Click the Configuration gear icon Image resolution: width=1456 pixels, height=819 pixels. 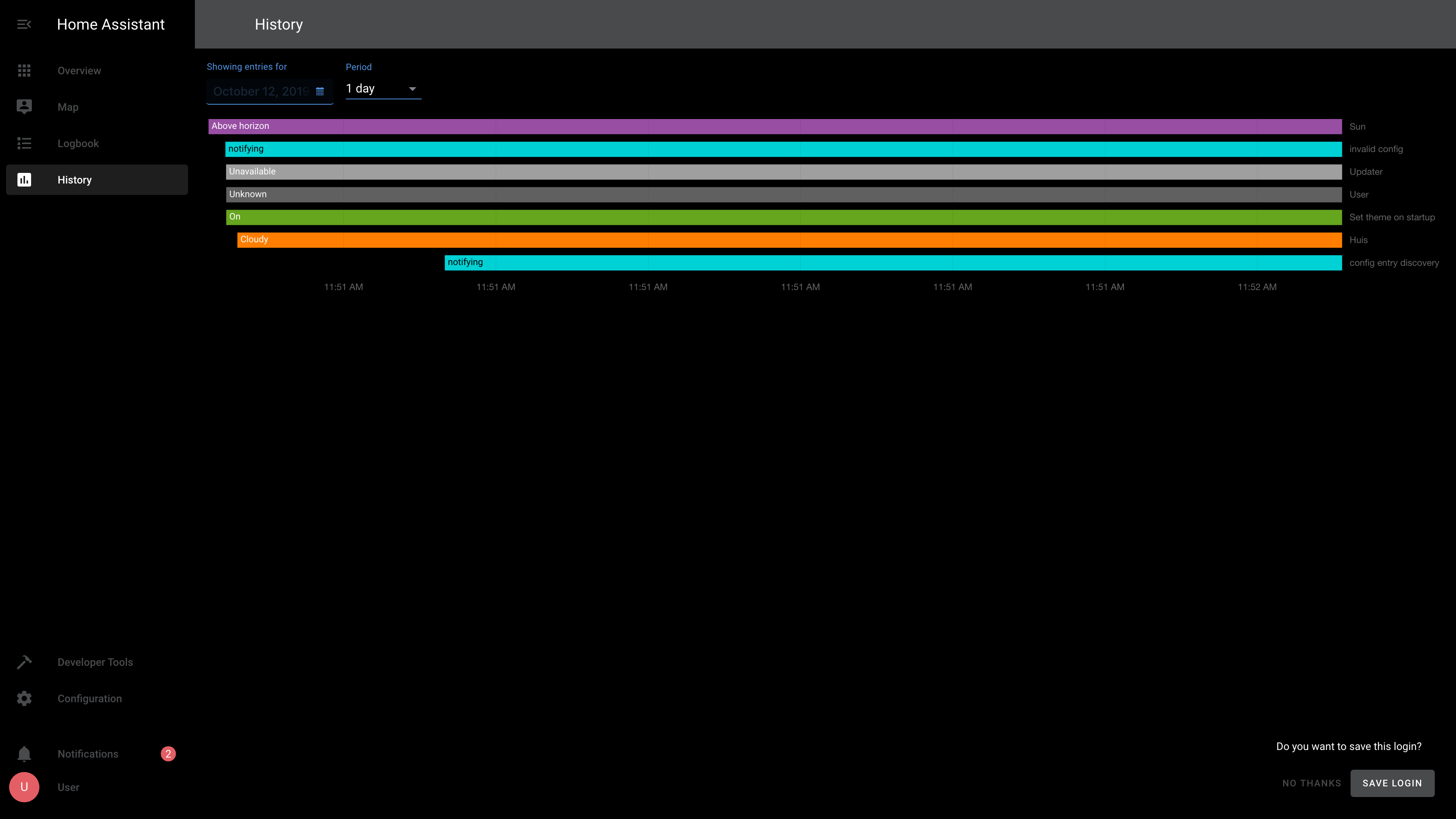[x=24, y=698]
